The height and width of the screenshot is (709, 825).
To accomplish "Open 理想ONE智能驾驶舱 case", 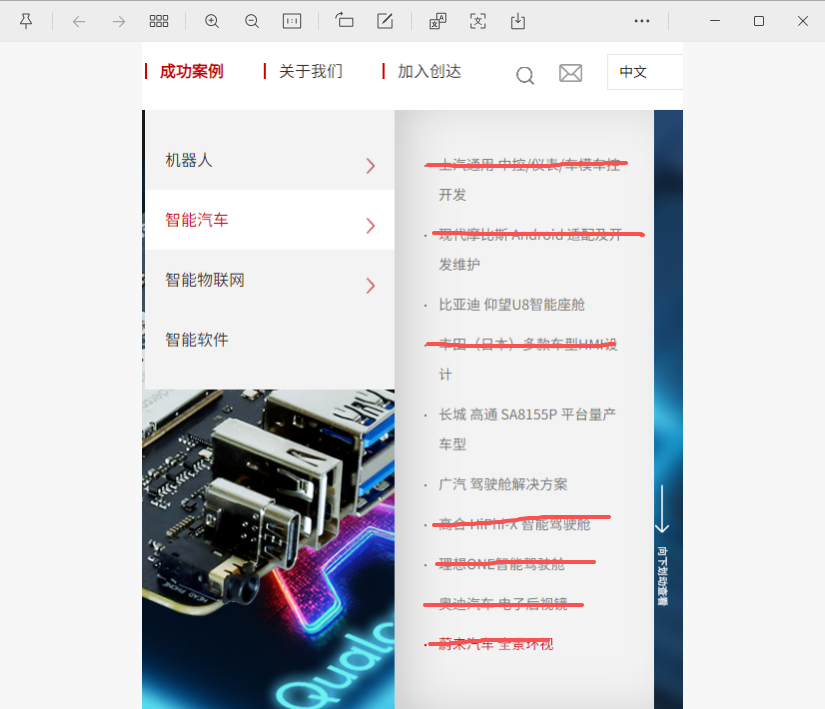I will tap(501, 564).
